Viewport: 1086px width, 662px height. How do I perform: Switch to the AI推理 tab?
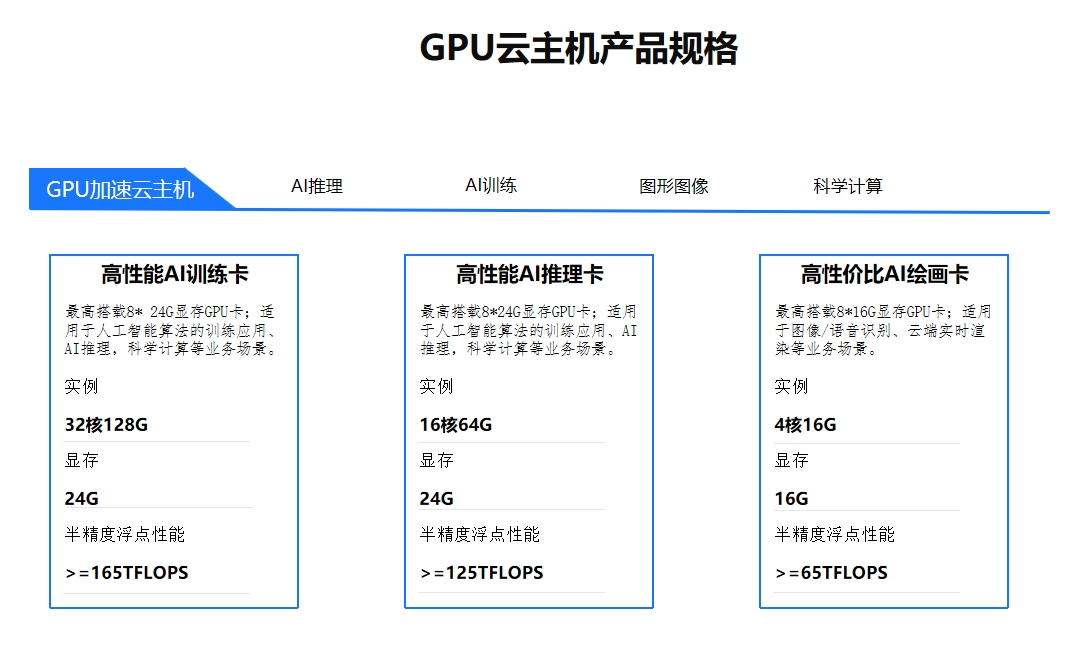pos(317,186)
